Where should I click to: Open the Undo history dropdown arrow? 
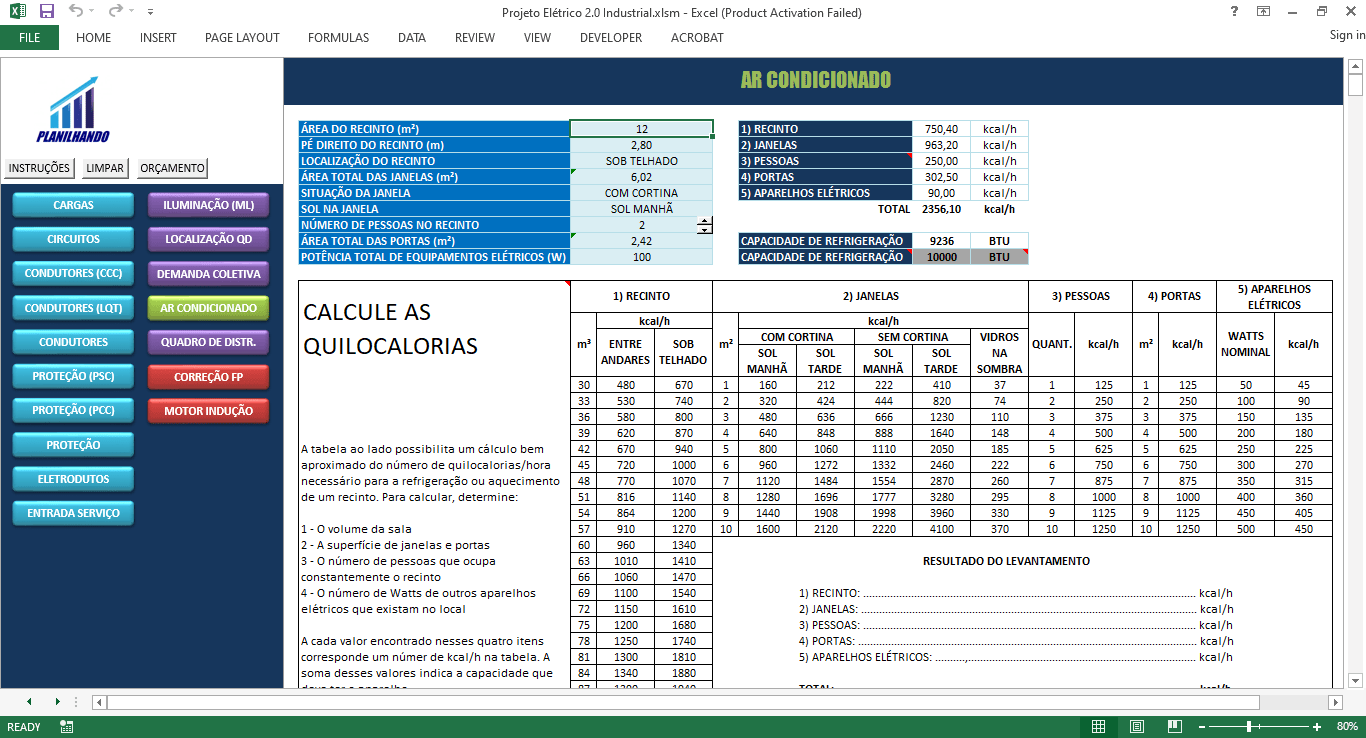[92, 13]
